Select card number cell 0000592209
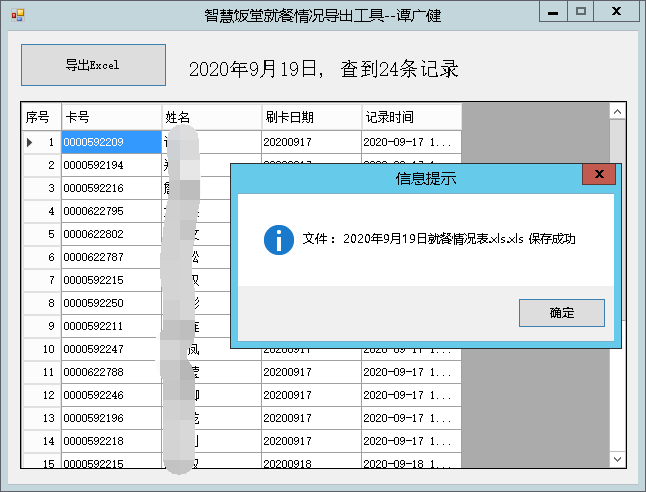The image size is (646, 492). [x=111, y=142]
